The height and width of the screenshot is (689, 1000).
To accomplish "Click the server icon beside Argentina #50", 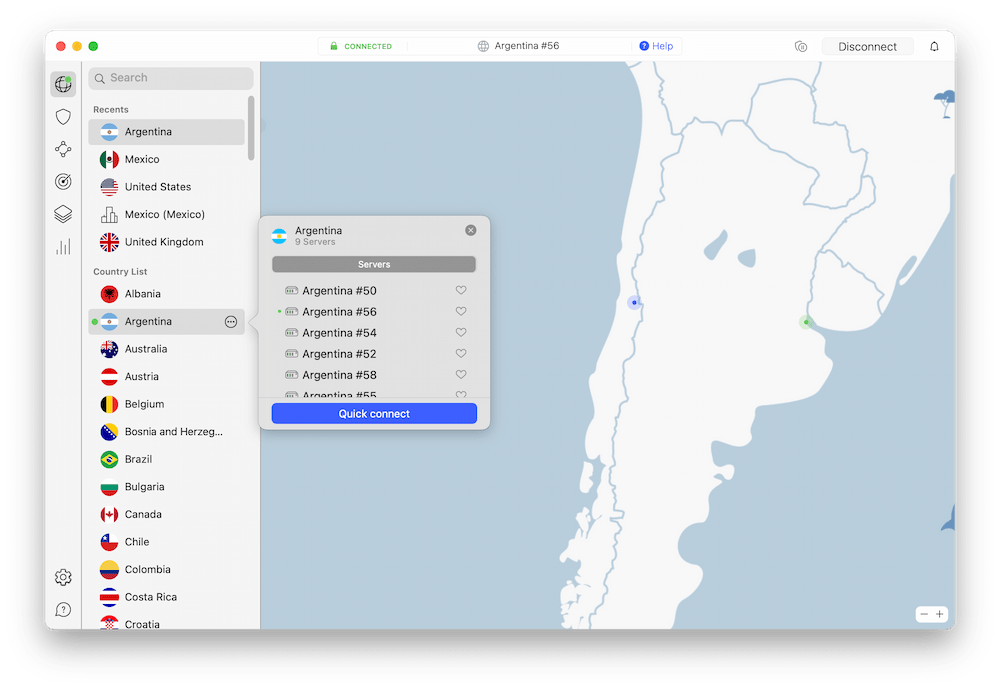I will 291,291.
